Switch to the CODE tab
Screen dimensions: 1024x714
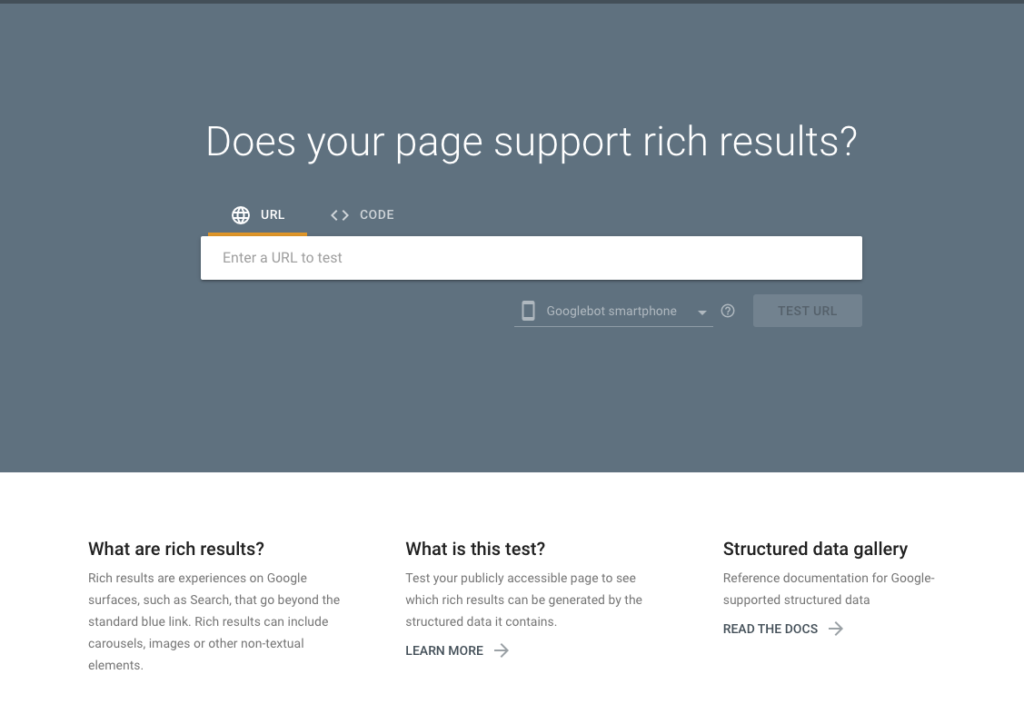pyautogui.click(x=362, y=216)
